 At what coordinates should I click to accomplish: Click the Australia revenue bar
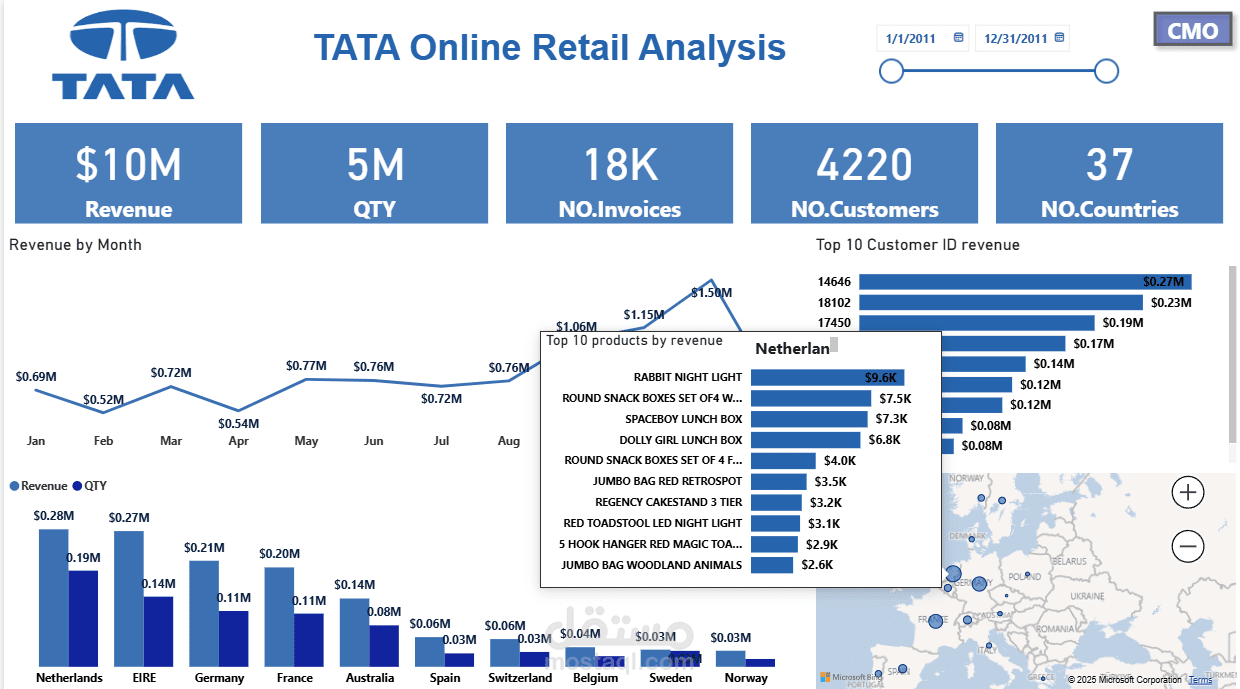click(354, 633)
